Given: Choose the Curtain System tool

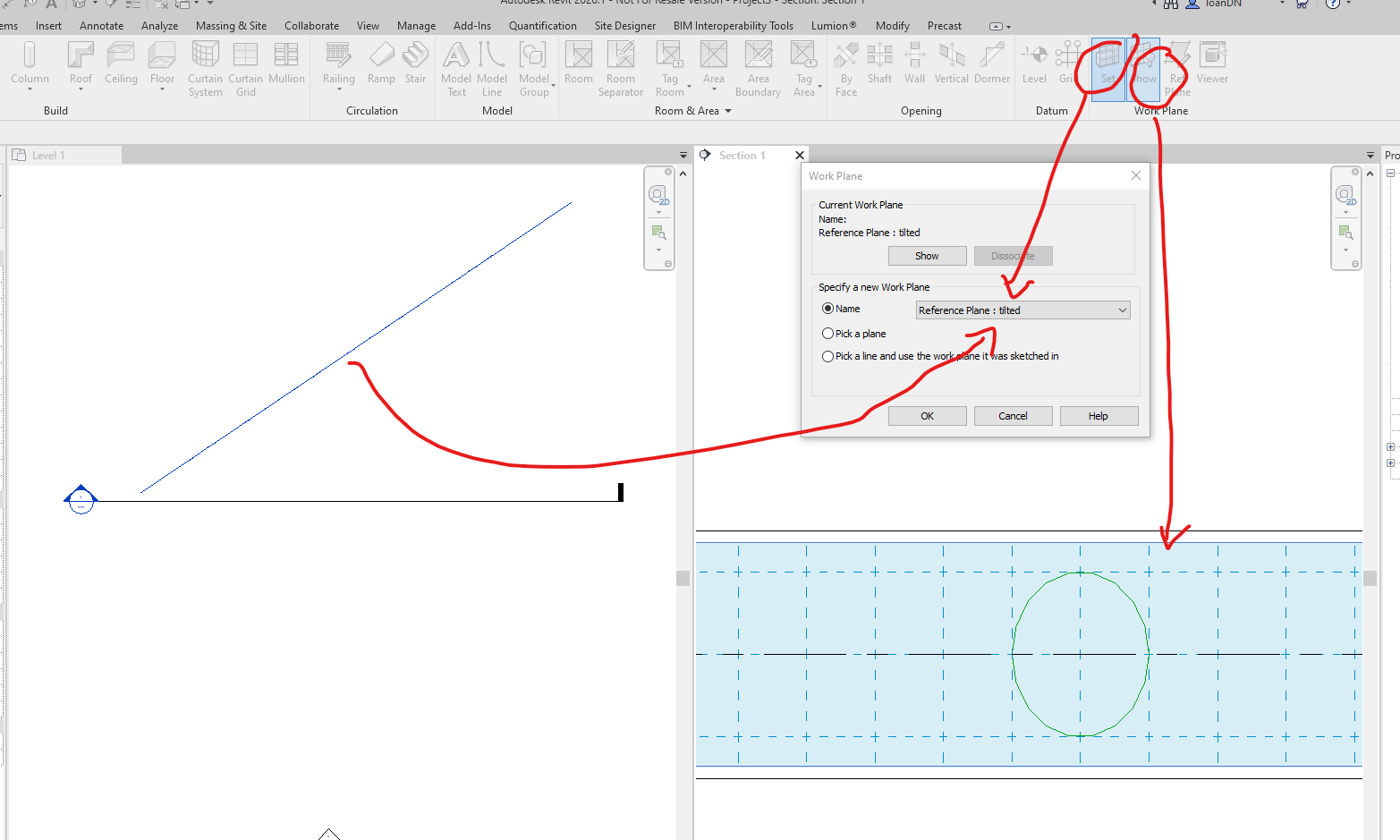Looking at the screenshot, I should click(x=205, y=69).
